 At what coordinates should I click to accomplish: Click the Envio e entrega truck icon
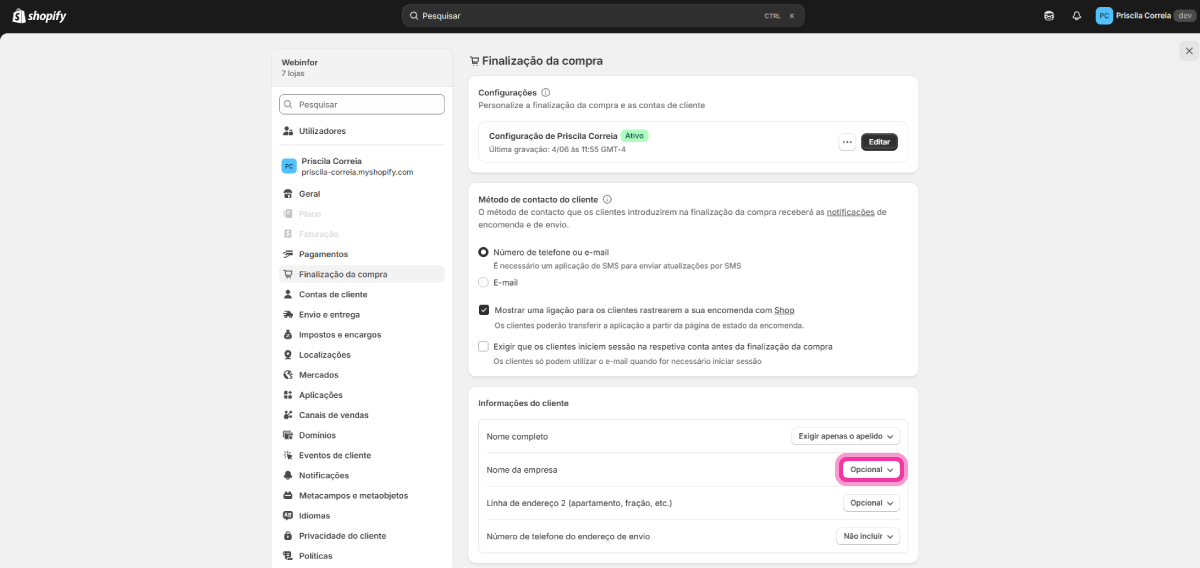coord(288,314)
